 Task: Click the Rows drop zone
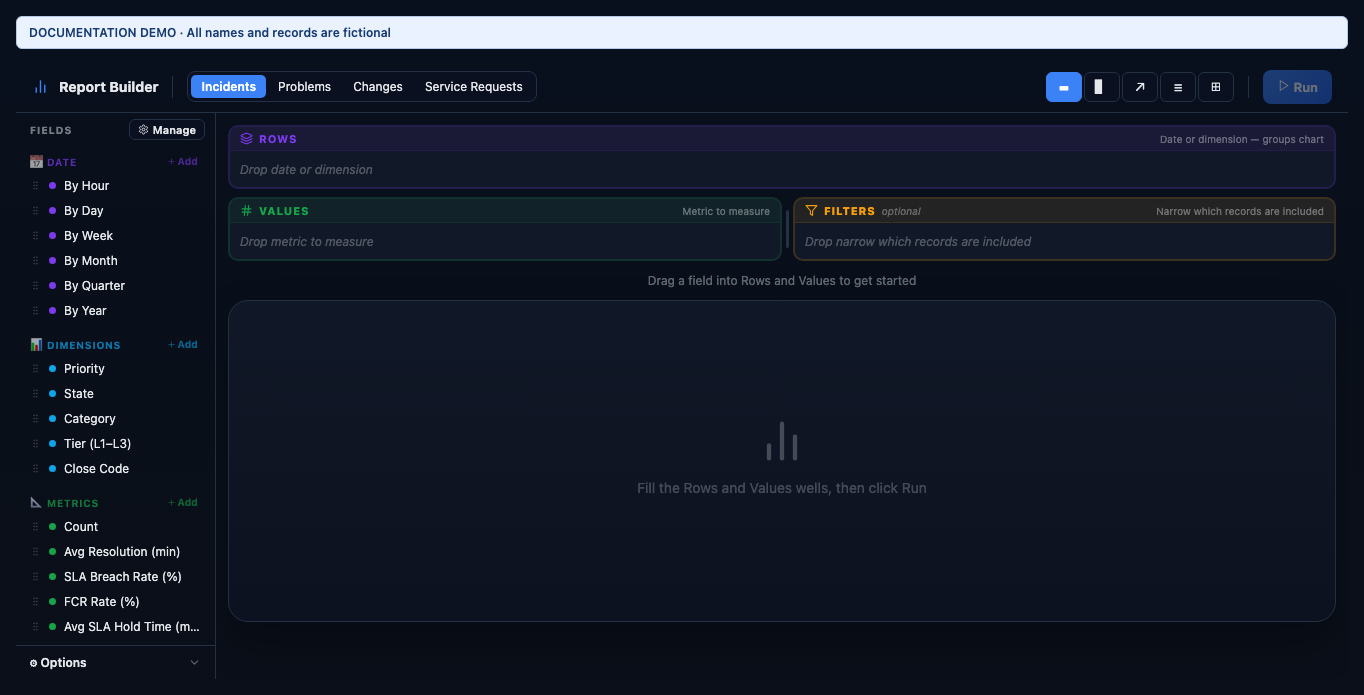coord(782,169)
